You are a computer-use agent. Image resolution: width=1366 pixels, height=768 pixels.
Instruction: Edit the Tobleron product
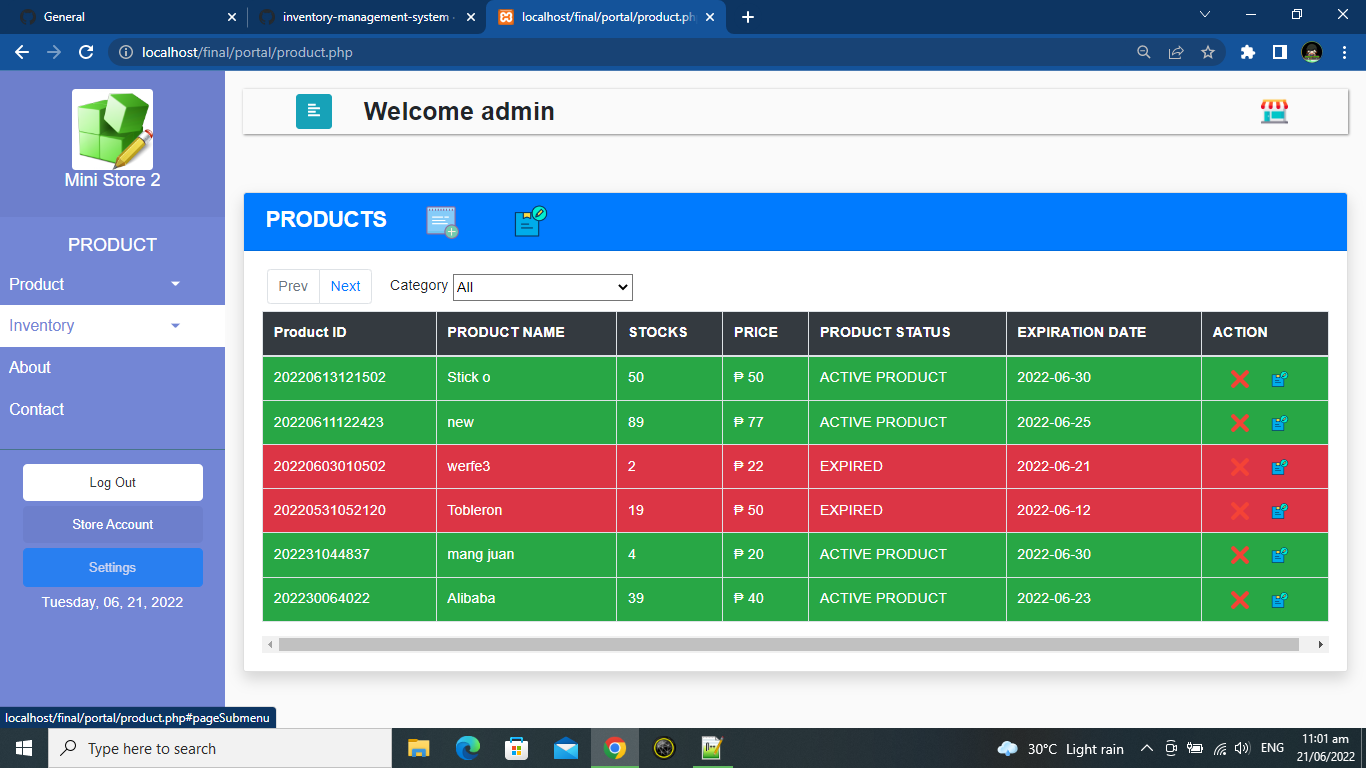pos(1279,511)
